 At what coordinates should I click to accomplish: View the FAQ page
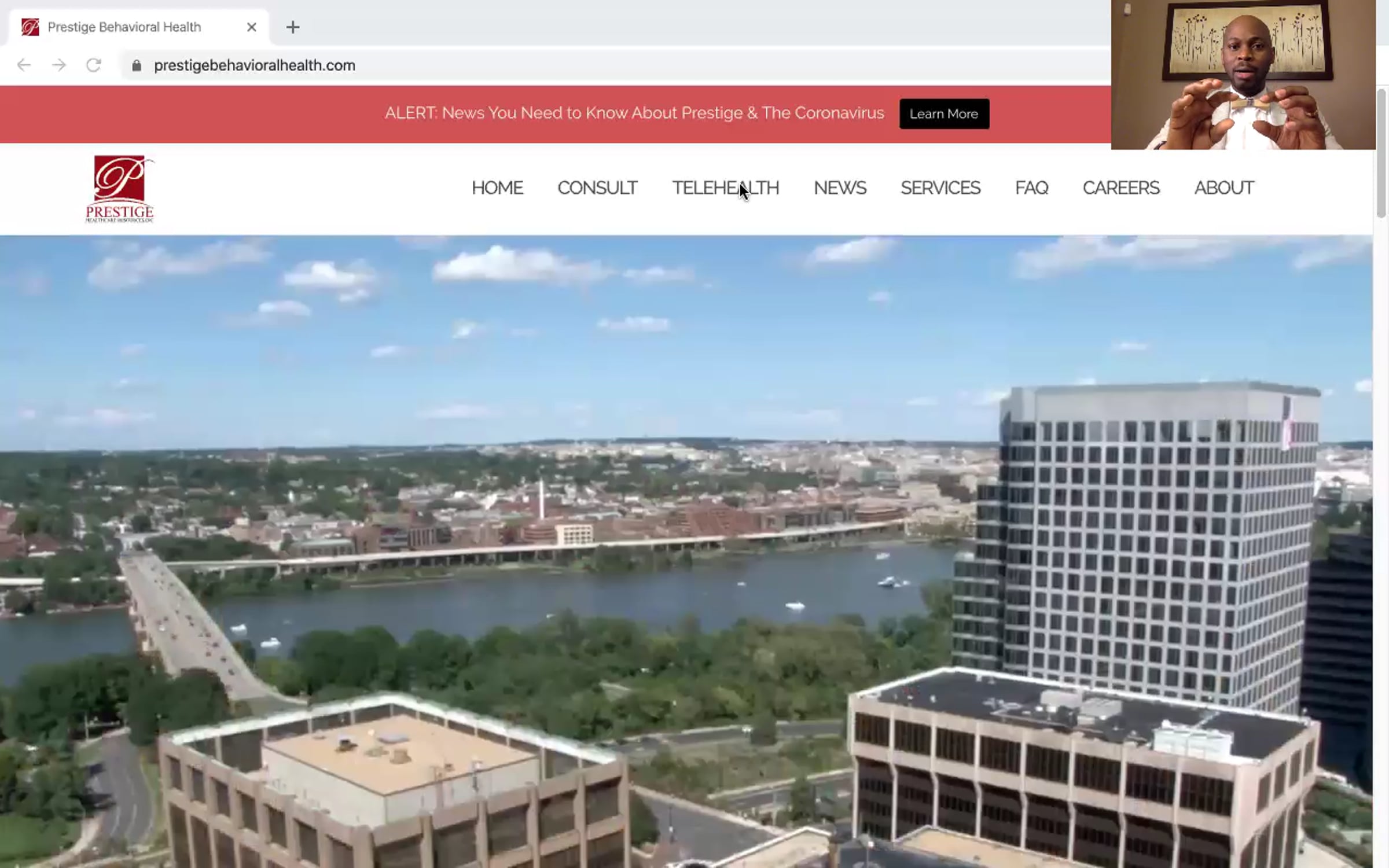(x=1031, y=188)
